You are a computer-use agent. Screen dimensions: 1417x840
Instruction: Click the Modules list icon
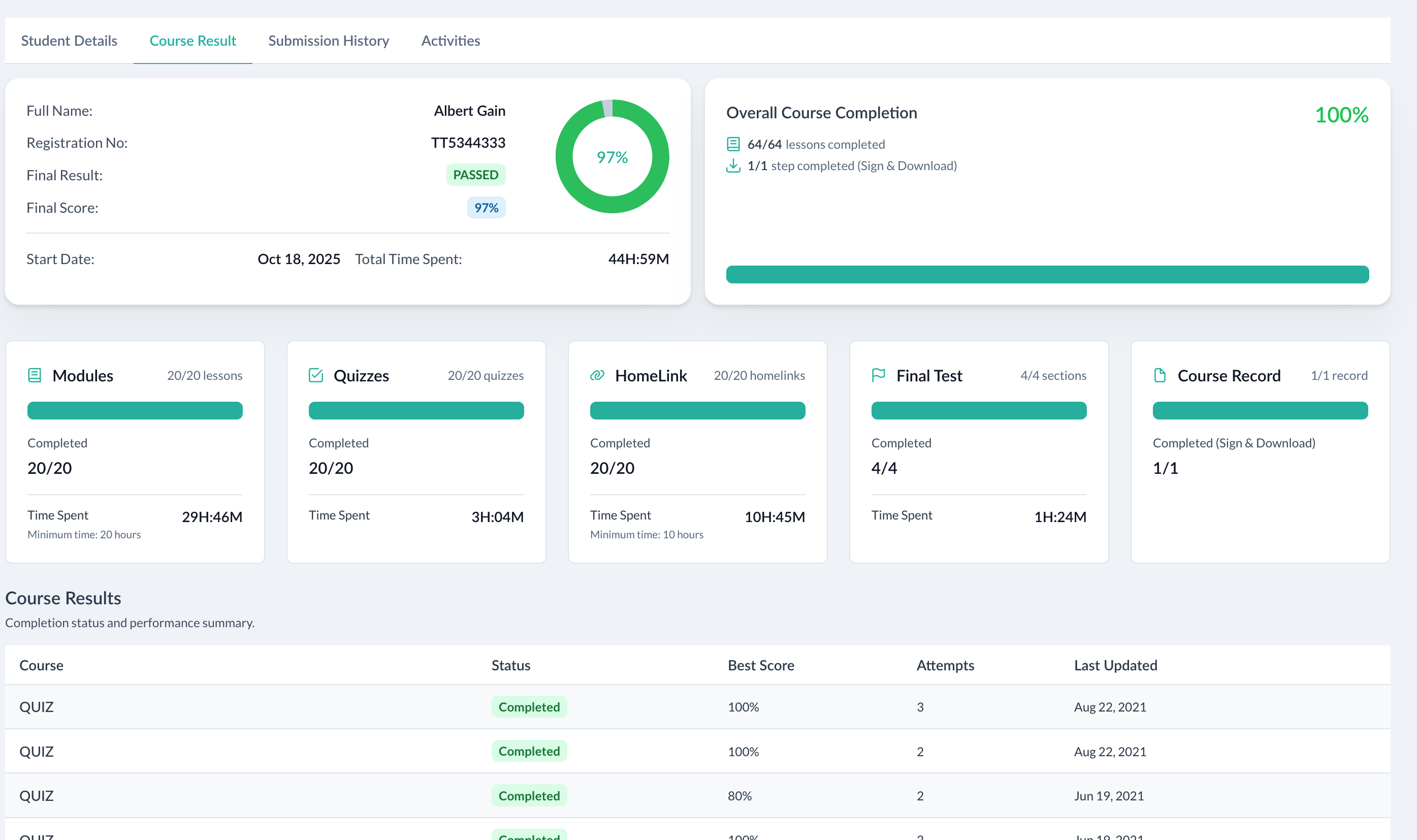coord(35,375)
